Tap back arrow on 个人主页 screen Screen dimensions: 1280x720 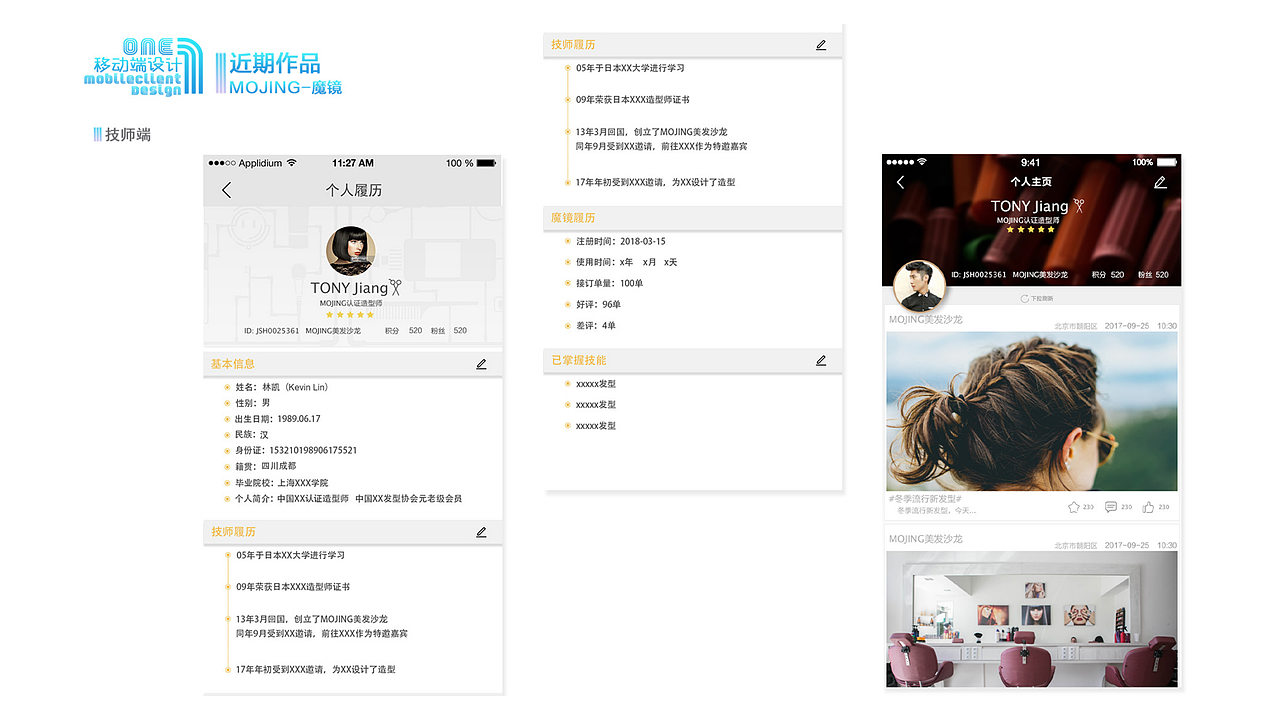click(x=900, y=182)
